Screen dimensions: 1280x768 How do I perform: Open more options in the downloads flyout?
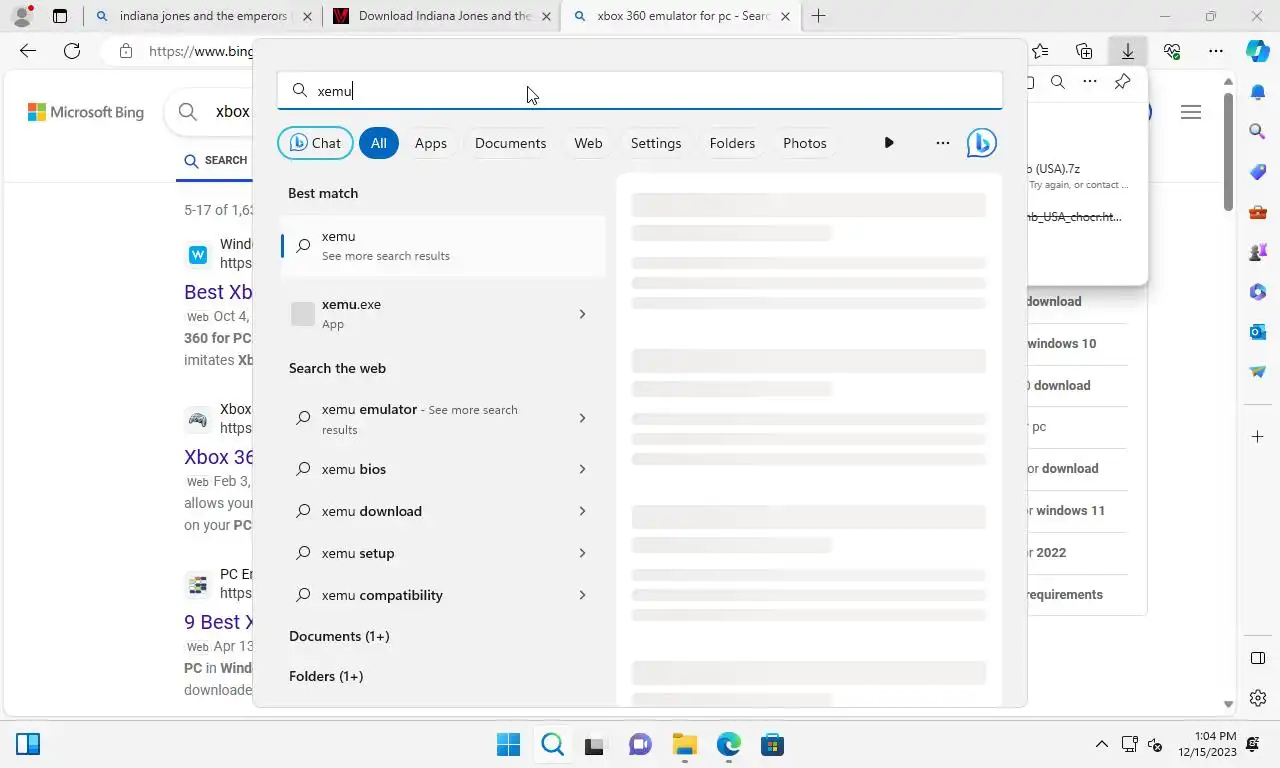click(1090, 82)
